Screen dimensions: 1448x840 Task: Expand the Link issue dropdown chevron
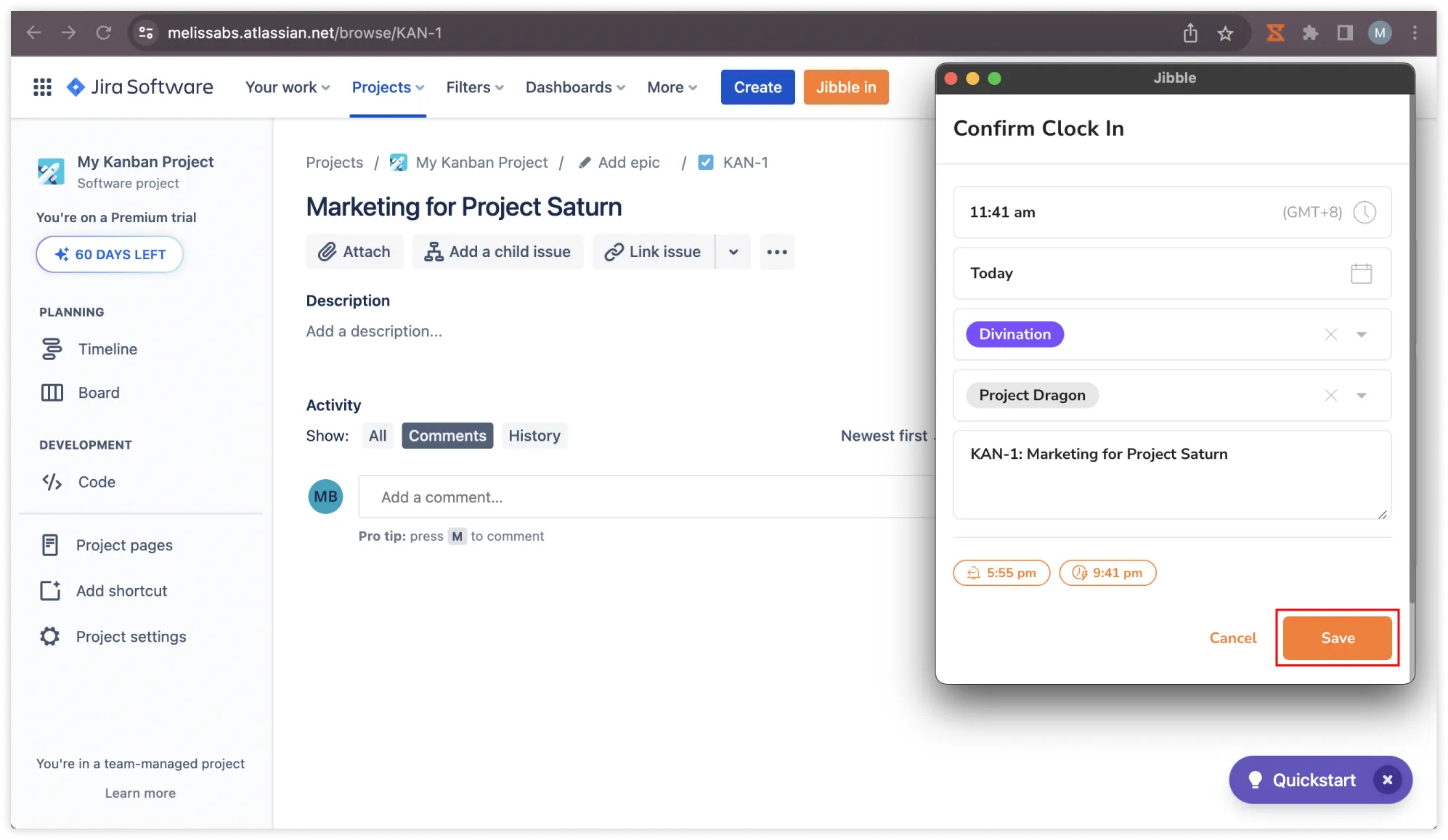733,252
